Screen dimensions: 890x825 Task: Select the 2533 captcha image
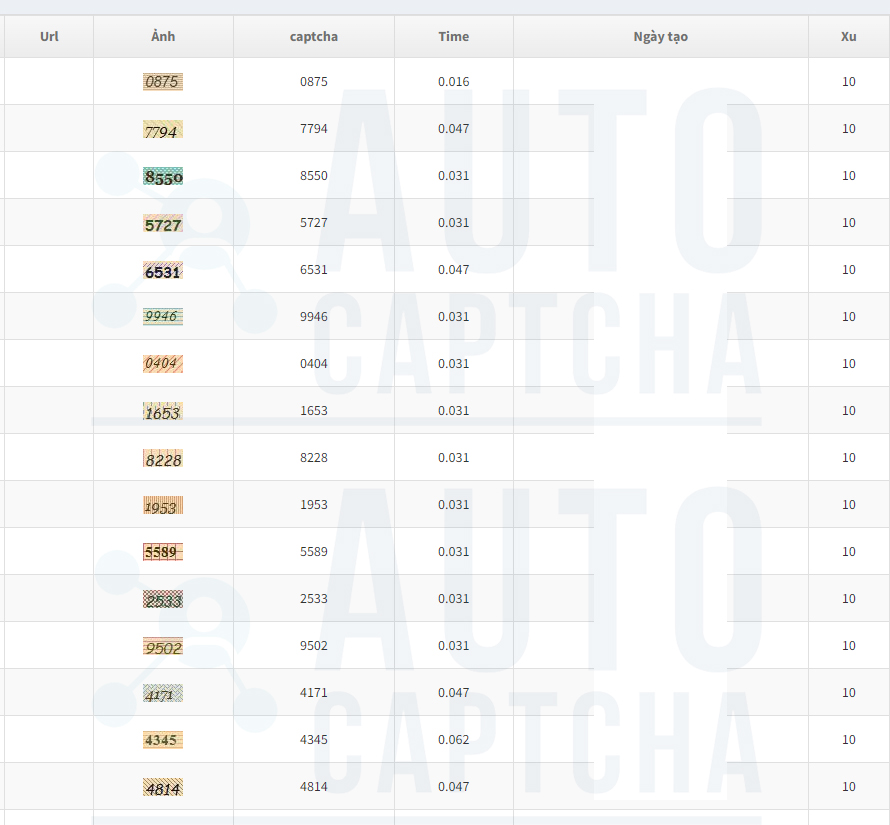163,599
